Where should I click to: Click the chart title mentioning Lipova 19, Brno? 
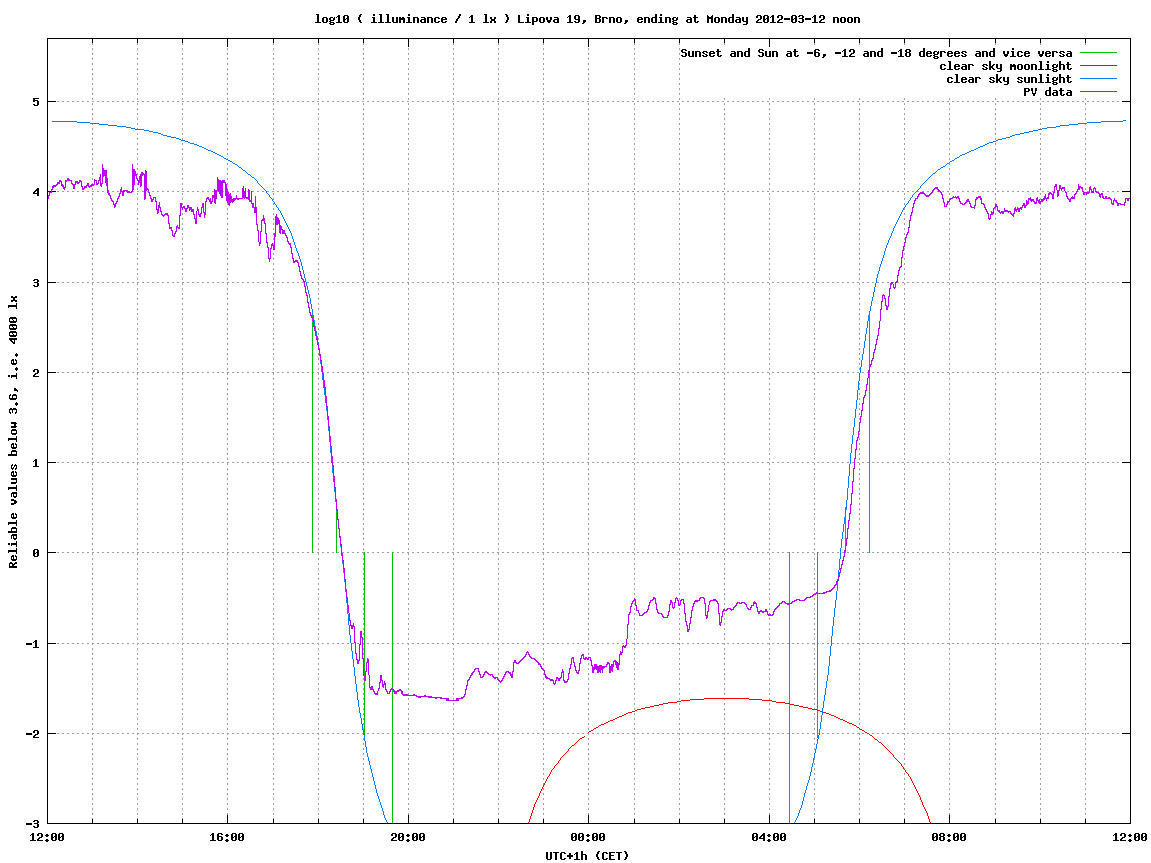(587, 19)
